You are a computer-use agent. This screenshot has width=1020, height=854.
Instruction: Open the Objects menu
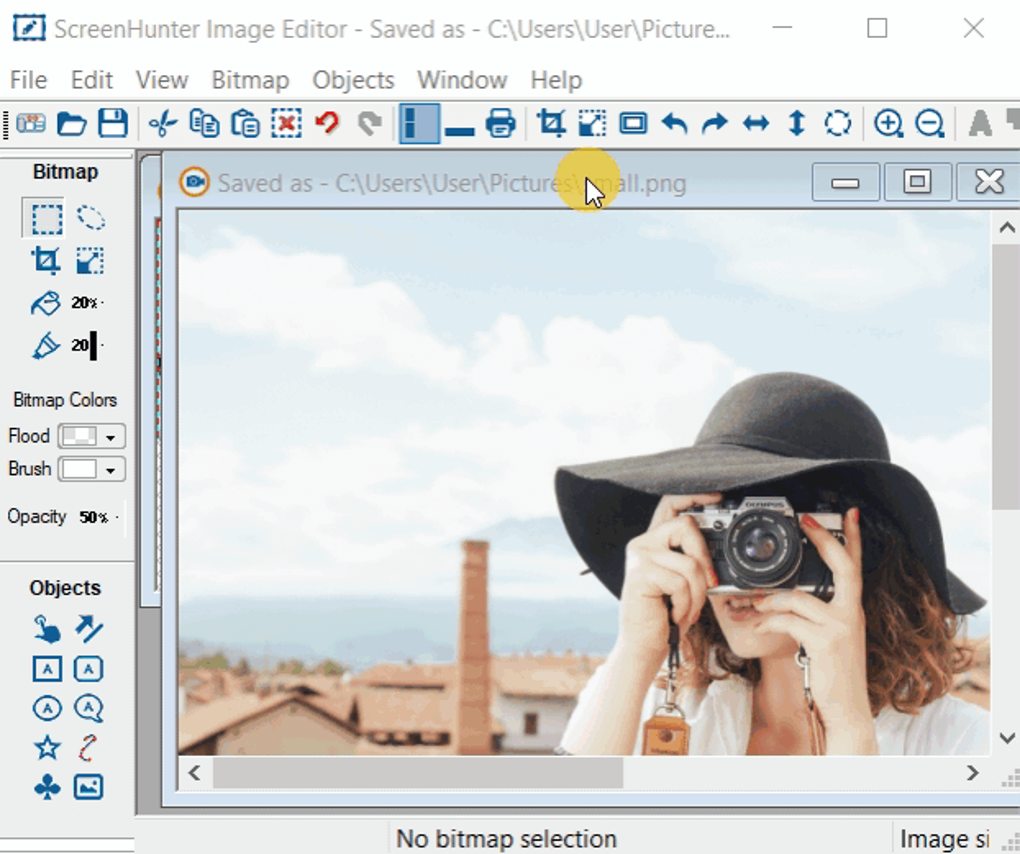pyautogui.click(x=352, y=80)
